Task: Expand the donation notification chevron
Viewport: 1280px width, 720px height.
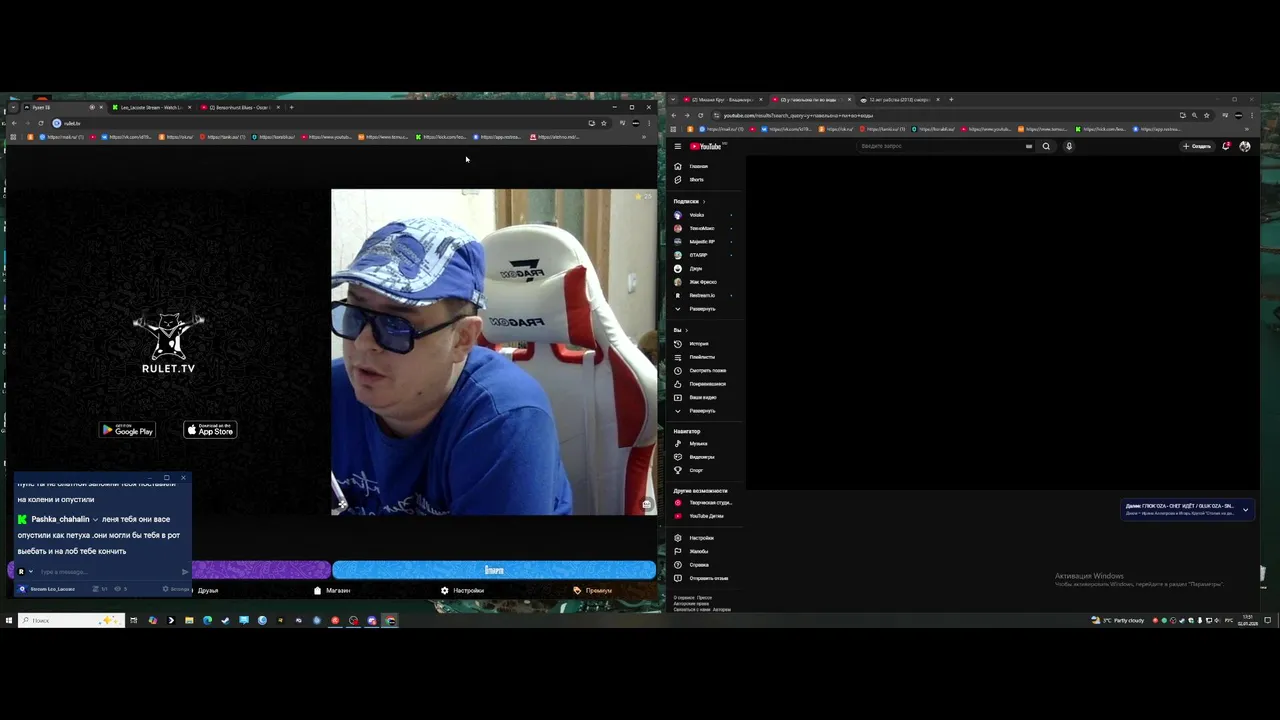Action: 1245,510
